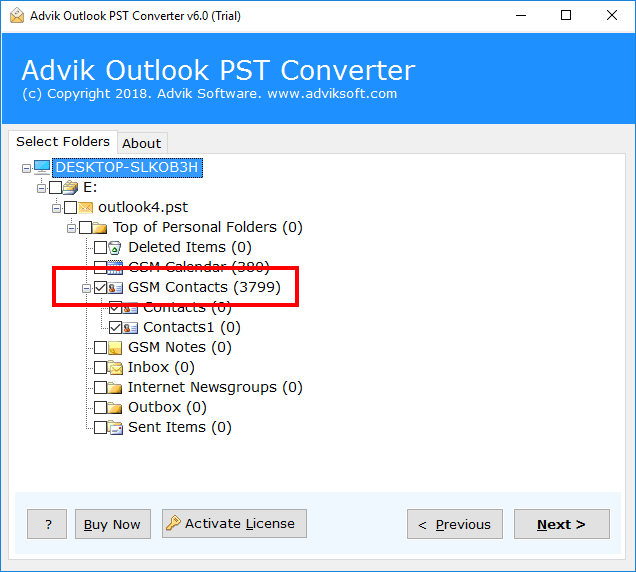Open the Select Folders tab
The height and width of the screenshot is (572, 636).
63,142
